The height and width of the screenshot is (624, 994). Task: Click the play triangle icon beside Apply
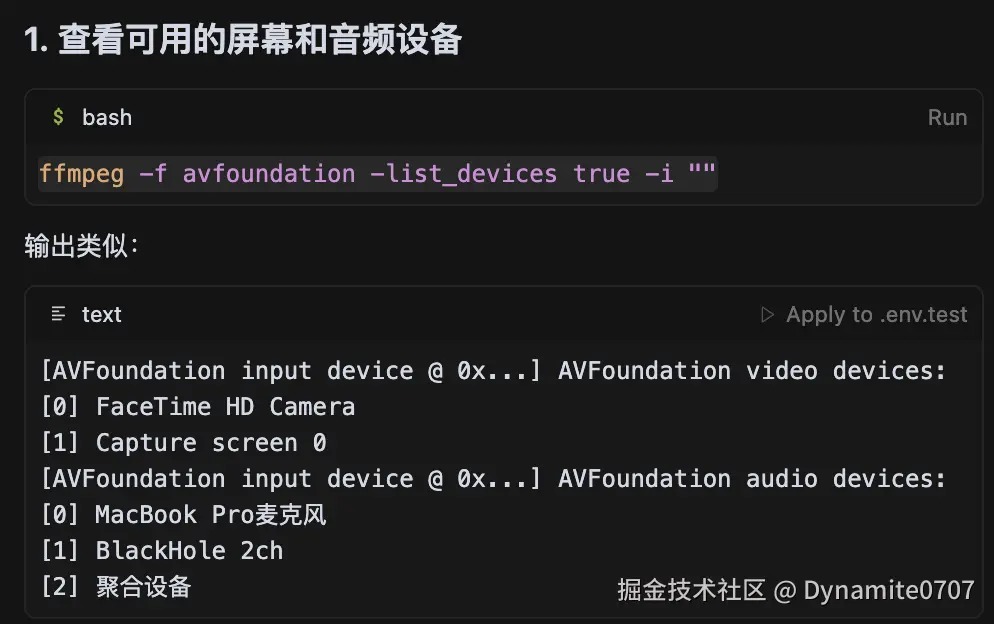point(768,315)
